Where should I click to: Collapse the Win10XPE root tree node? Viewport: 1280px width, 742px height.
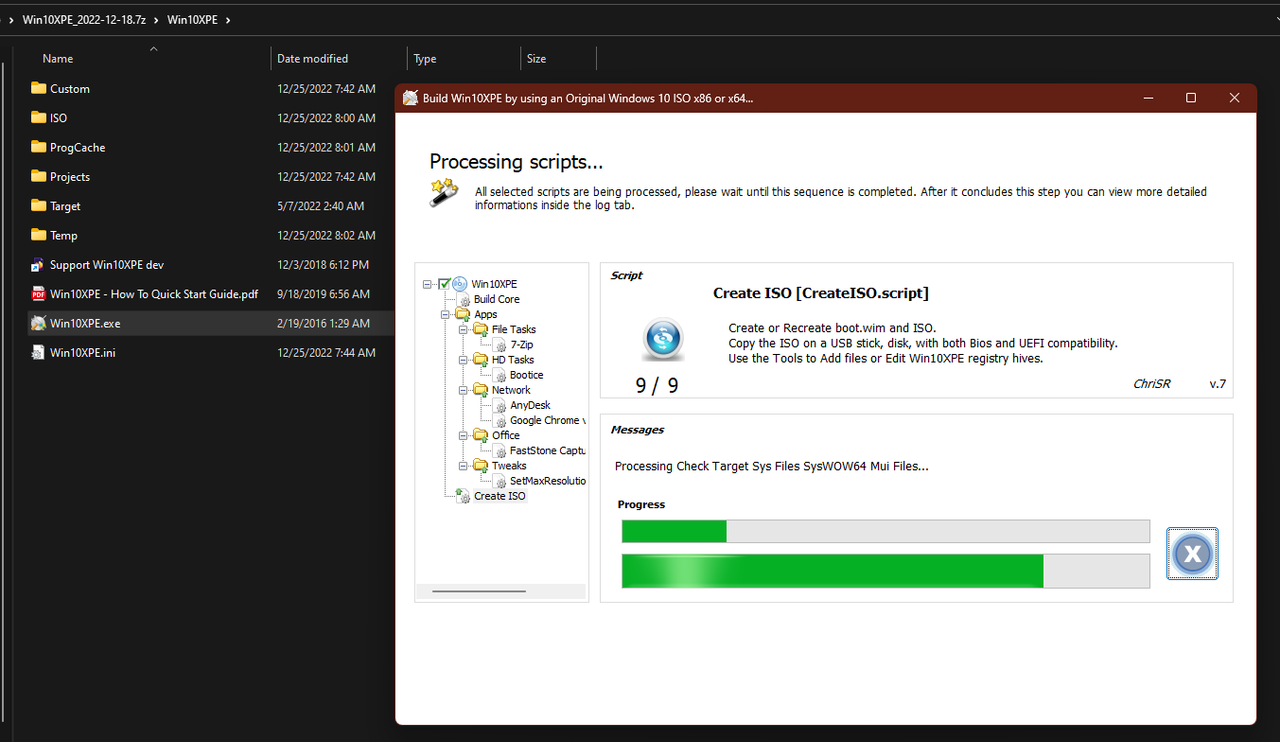[428, 284]
